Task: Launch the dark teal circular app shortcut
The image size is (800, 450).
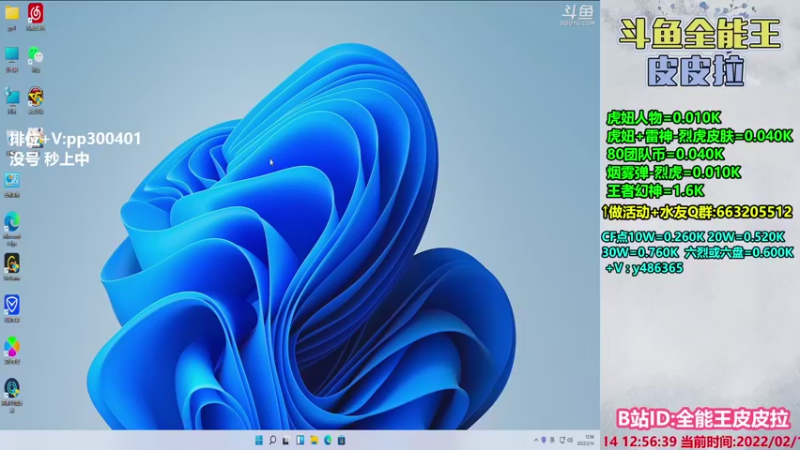Action: [x=12, y=395]
